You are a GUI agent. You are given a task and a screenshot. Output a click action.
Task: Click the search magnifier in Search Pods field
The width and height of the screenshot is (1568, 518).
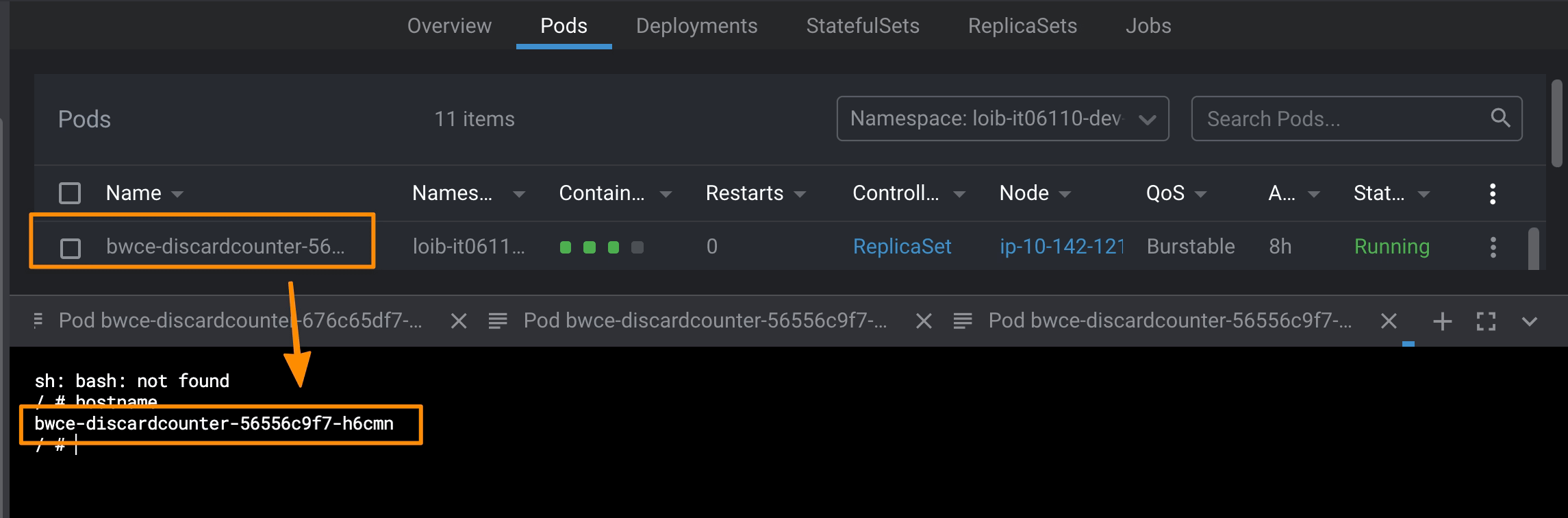point(1500,119)
